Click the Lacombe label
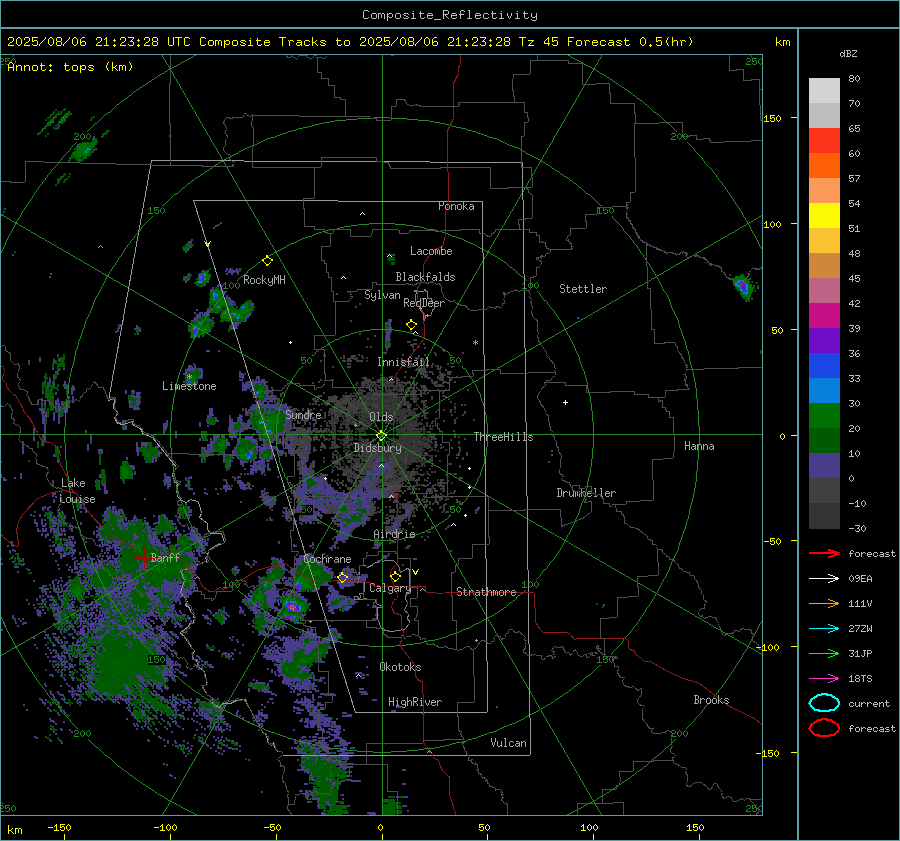Viewport: 900px width, 841px height. pyautogui.click(x=431, y=251)
